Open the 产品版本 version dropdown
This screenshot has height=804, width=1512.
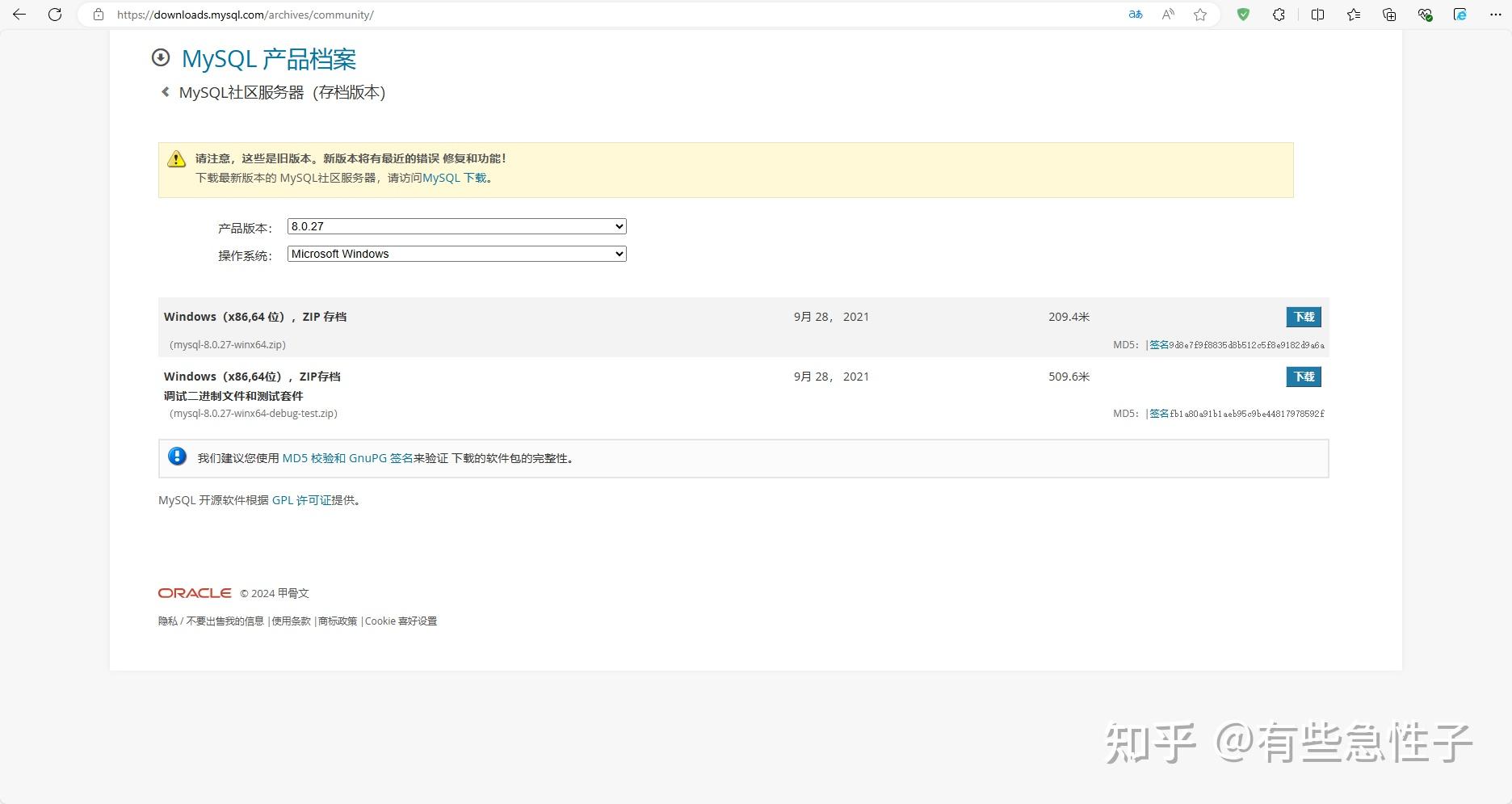point(456,226)
